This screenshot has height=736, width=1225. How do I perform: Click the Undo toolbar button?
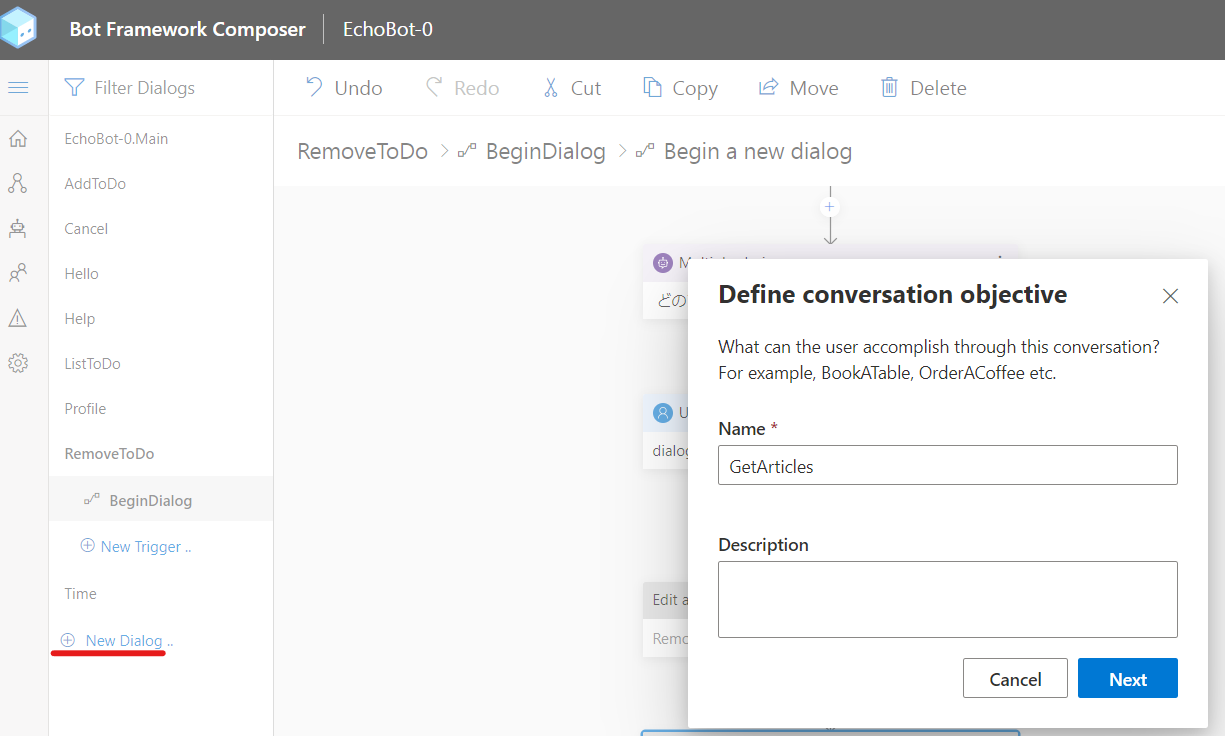[x=344, y=88]
